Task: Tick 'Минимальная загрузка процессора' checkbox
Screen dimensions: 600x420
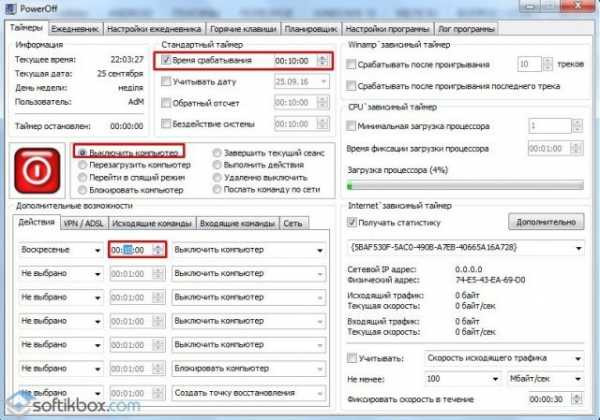Action: click(350, 126)
